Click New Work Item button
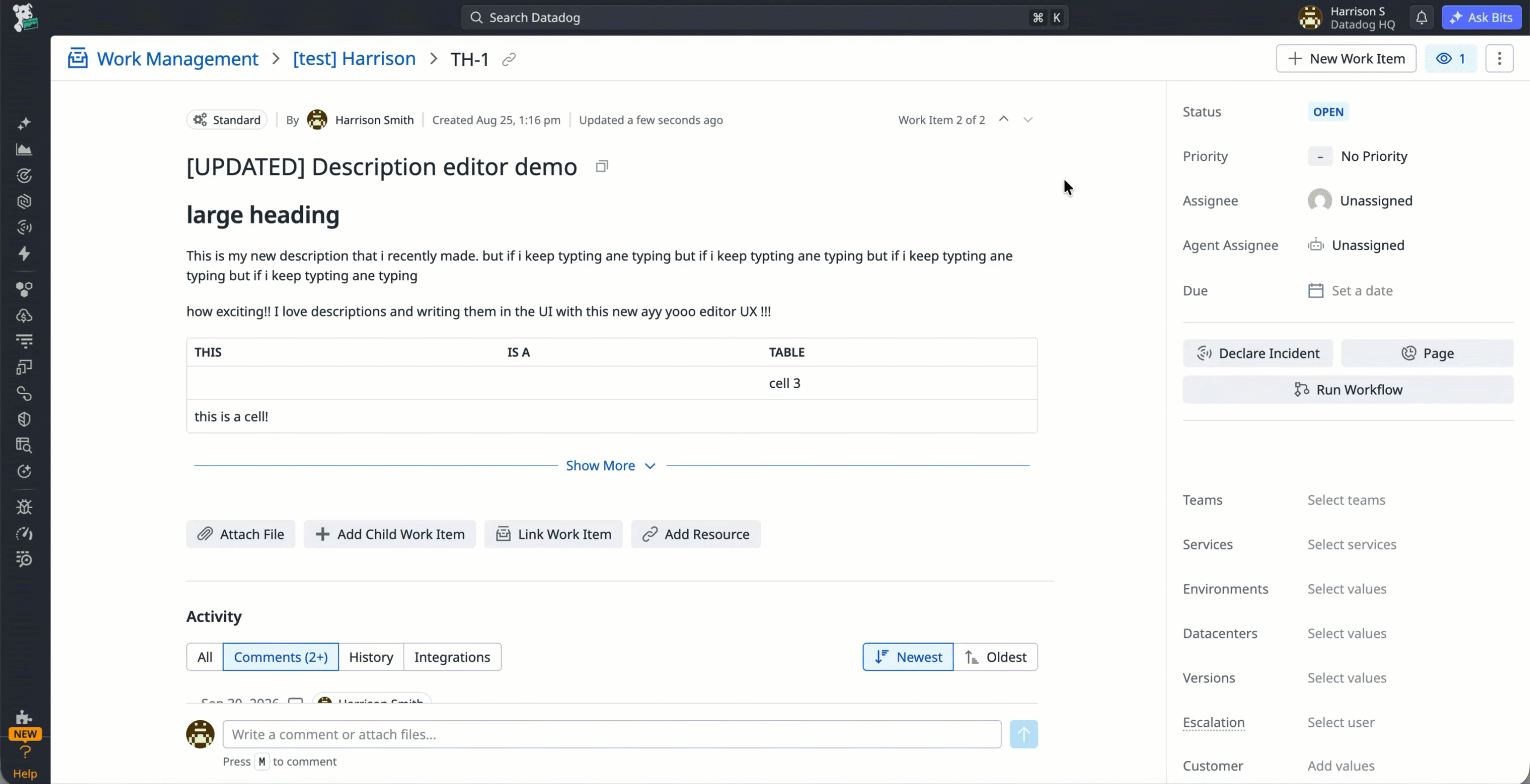The image size is (1530, 784). (1346, 58)
